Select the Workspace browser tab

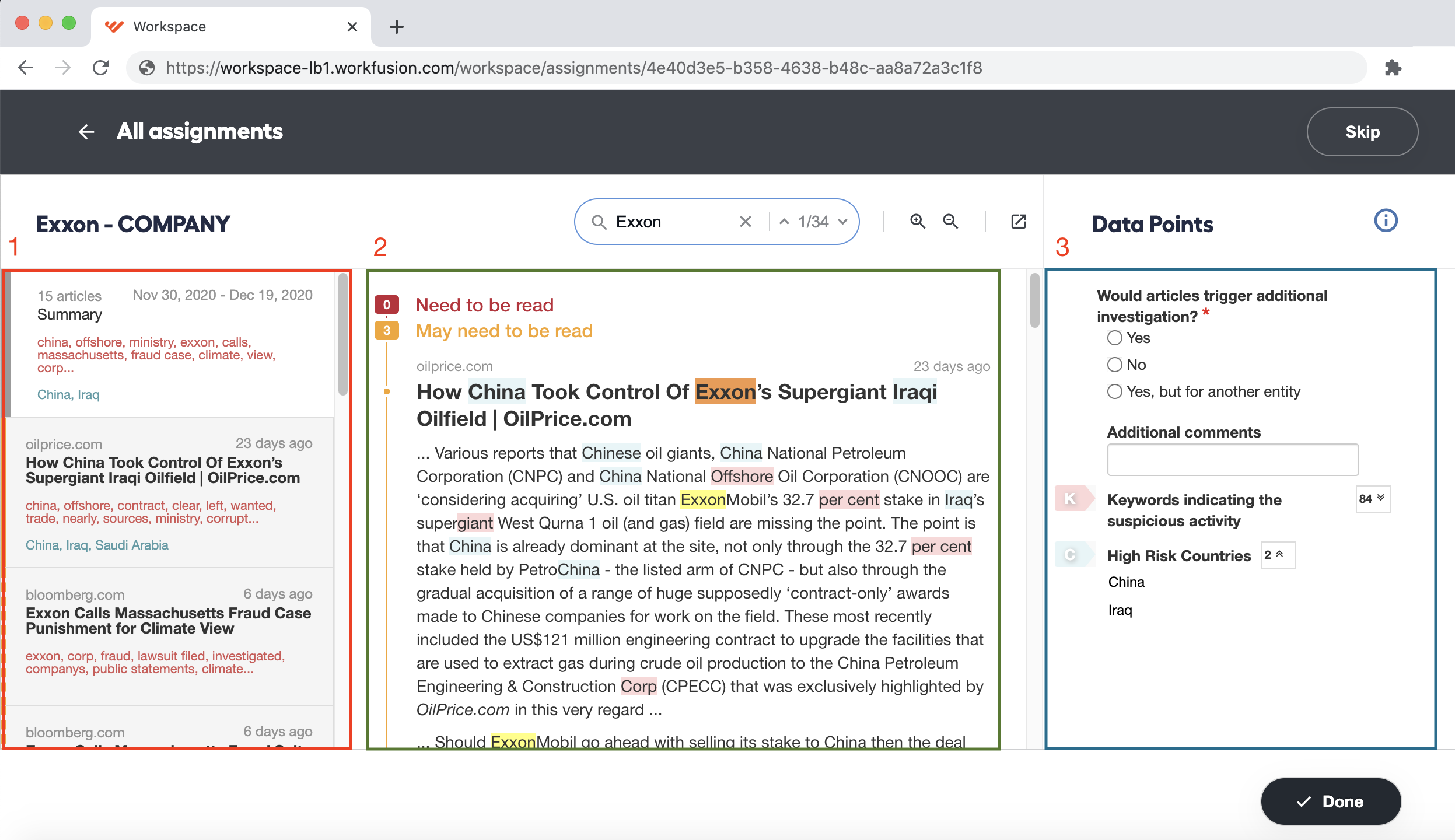(231, 27)
